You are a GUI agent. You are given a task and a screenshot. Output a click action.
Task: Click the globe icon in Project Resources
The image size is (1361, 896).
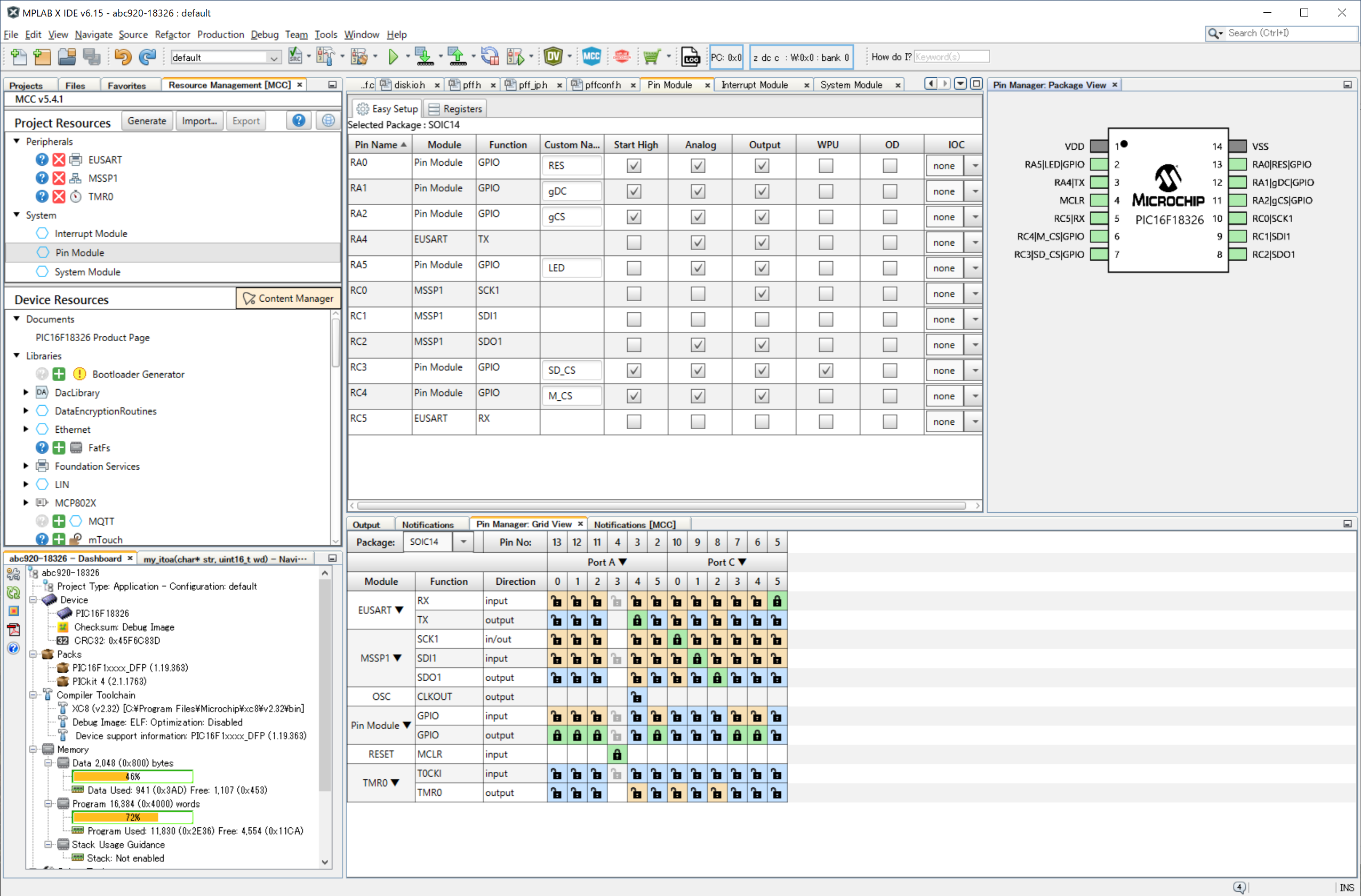328,120
